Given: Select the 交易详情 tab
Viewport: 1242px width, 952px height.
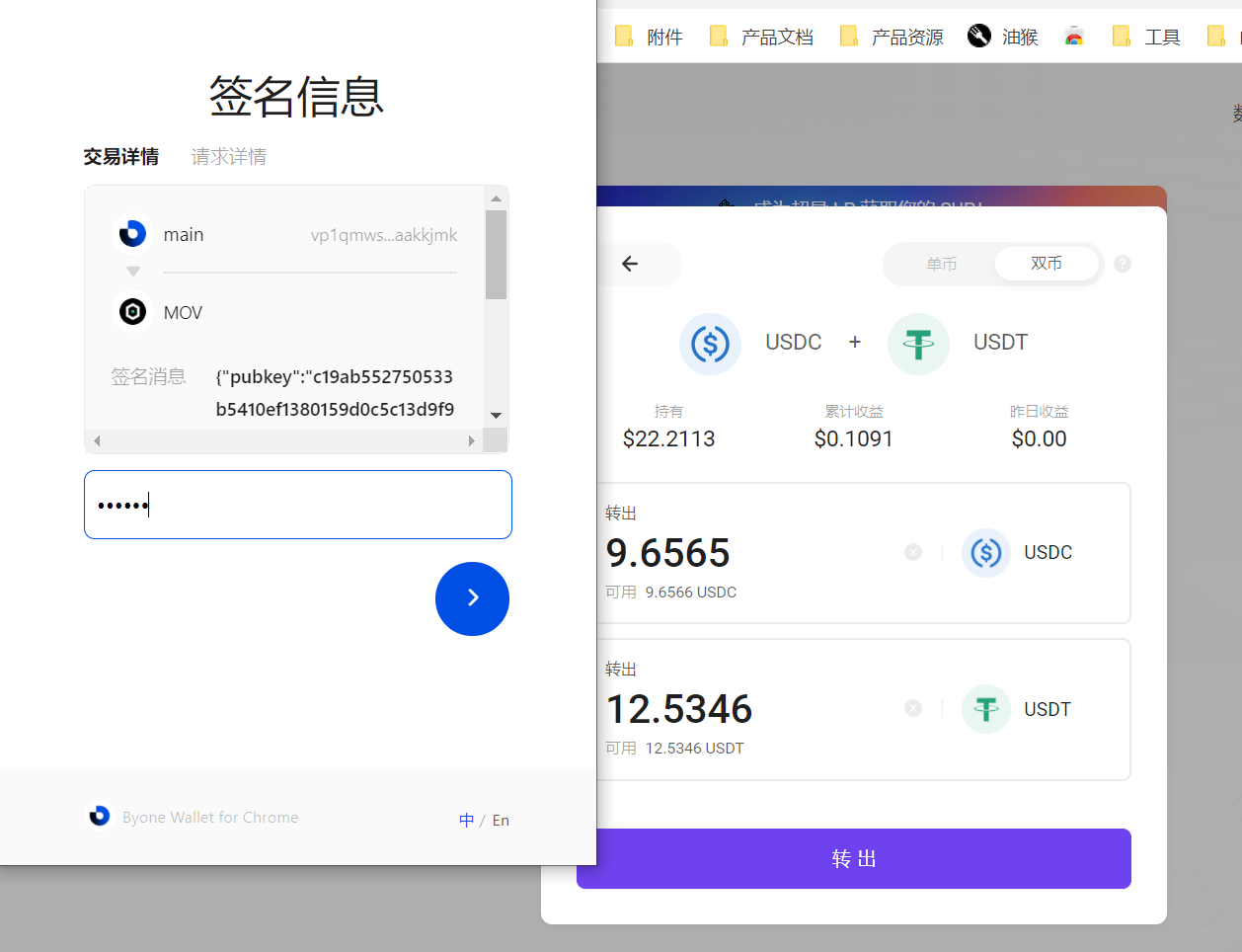Looking at the screenshot, I should (120, 157).
